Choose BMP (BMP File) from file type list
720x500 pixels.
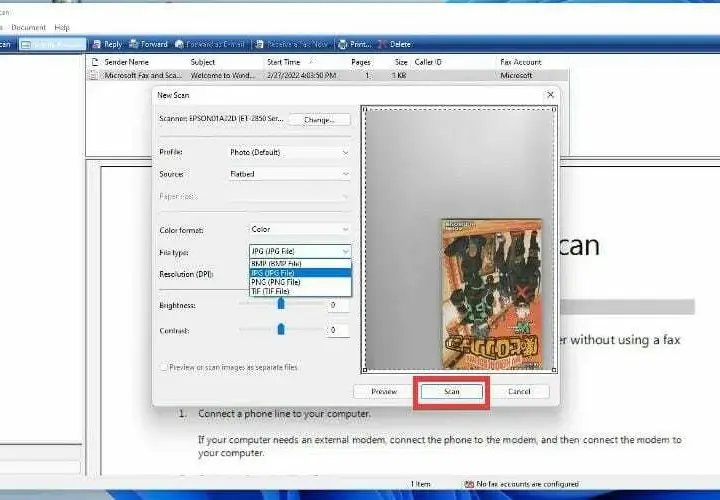pos(300,264)
